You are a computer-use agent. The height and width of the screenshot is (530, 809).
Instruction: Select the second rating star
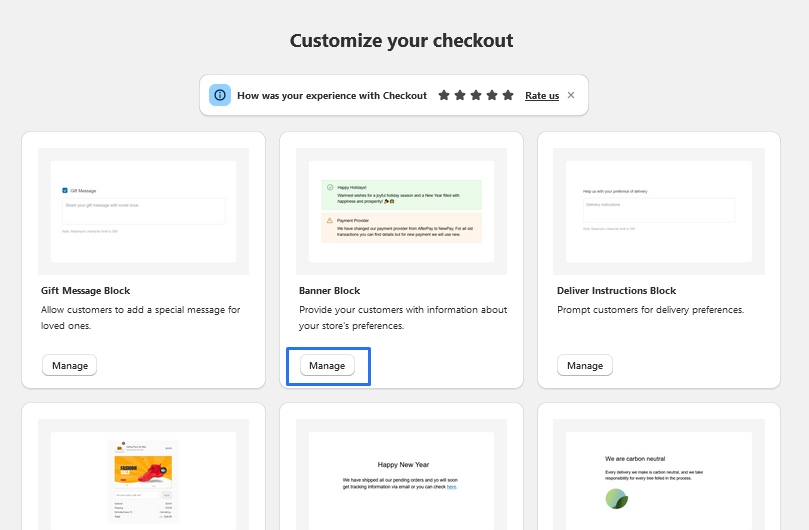(460, 95)
